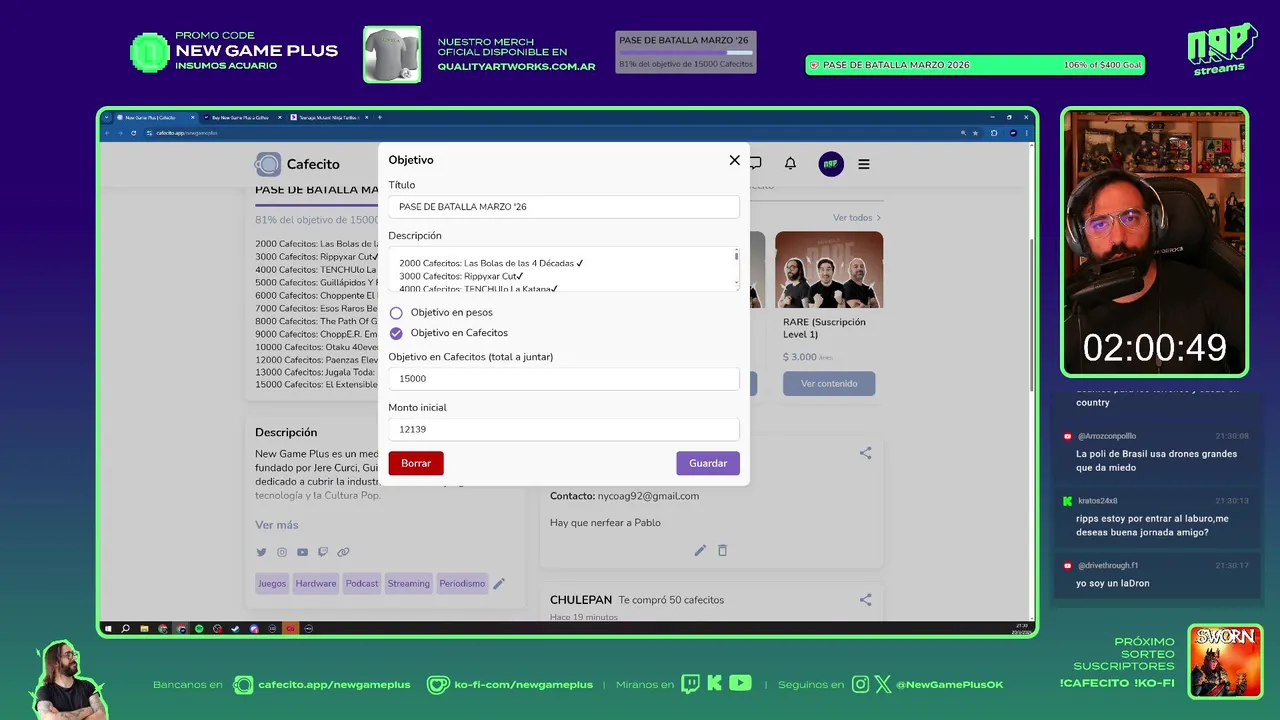Viewport: 1280px width, 720px height.
Task: Click the CHULEPAN supporter name
Action: click(x=581, y=600)
